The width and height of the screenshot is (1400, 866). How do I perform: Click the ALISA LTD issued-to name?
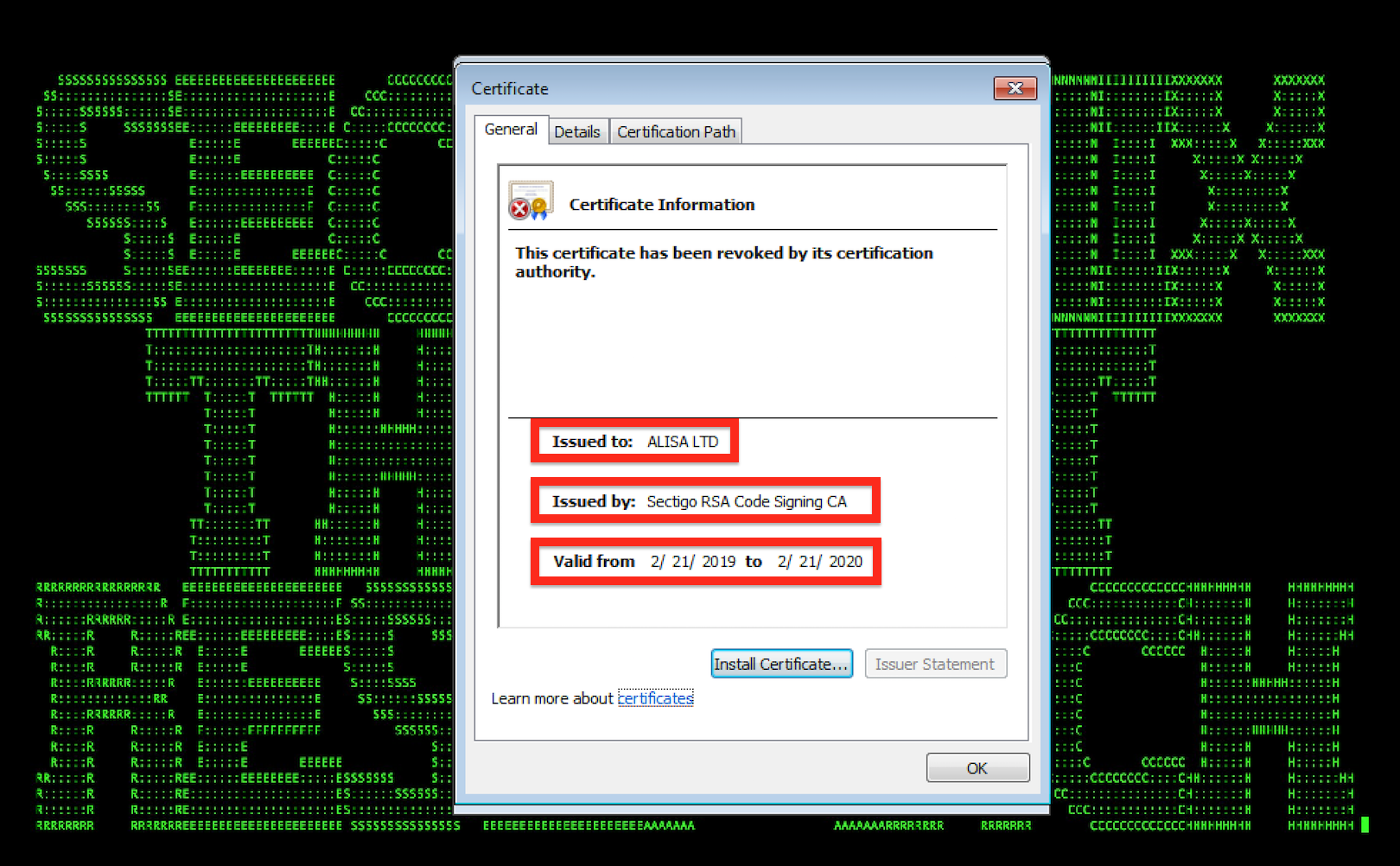tap(683, 442)
